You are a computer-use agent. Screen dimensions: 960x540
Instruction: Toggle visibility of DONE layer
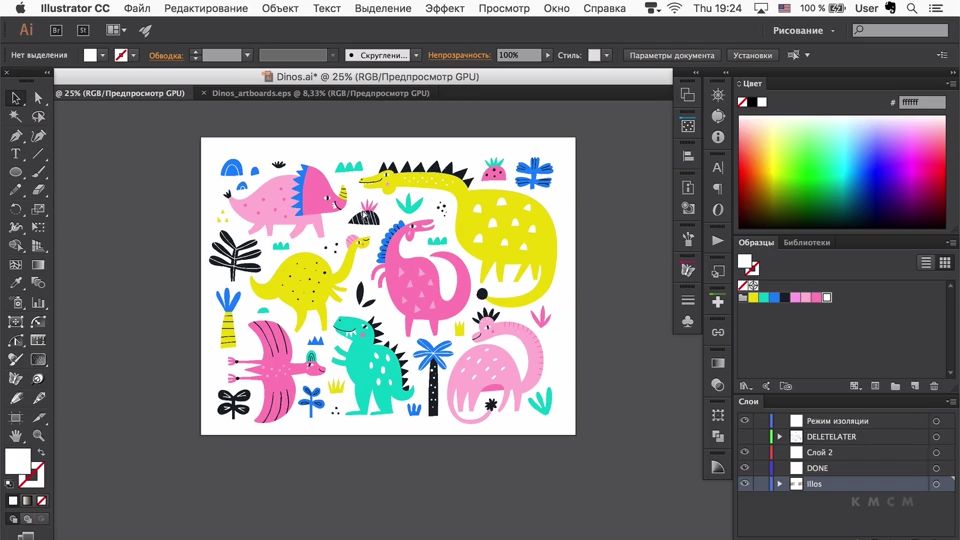(x=744, y=468)
